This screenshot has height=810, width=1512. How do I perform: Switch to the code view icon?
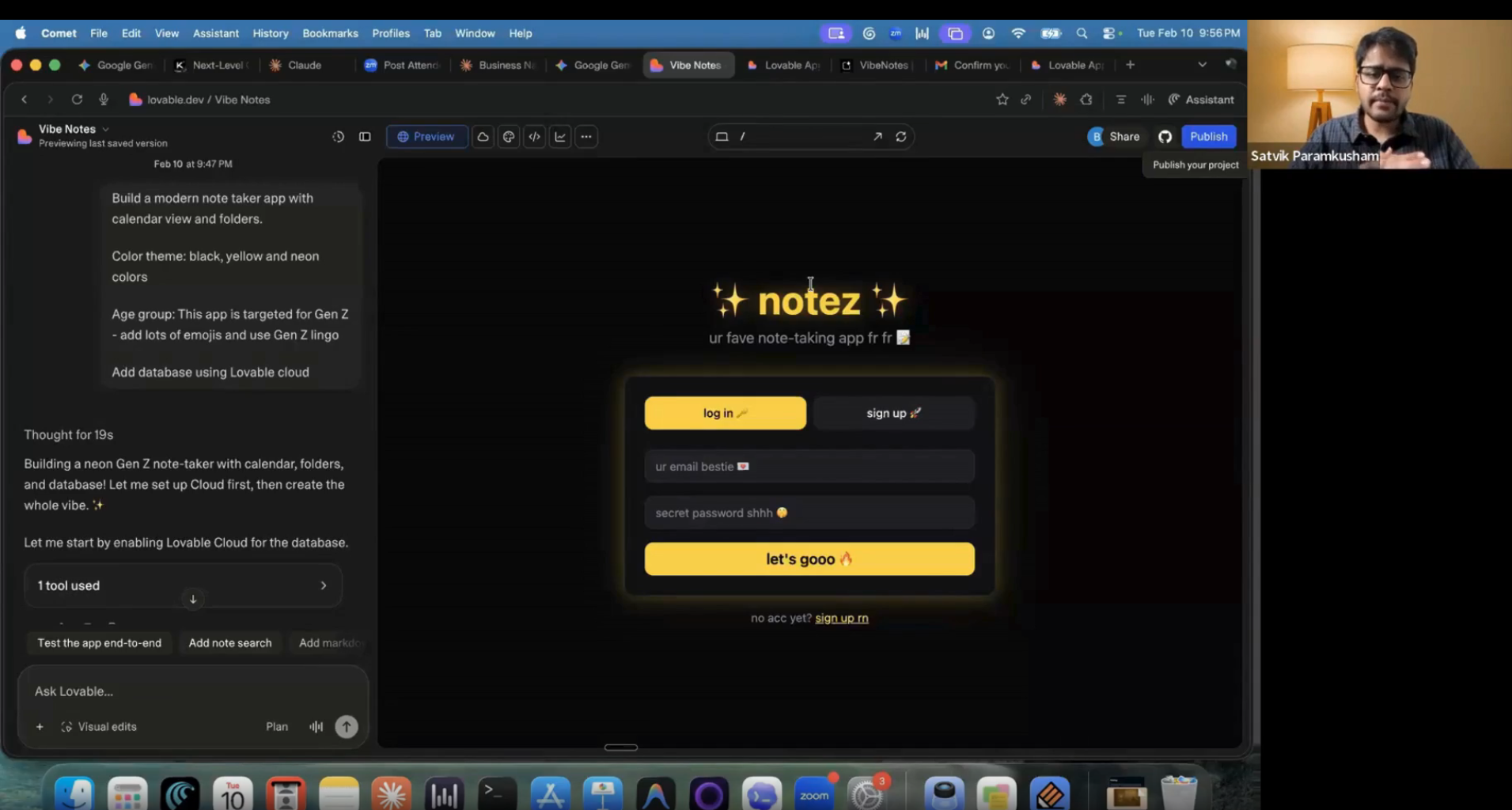tap(535, 137)
